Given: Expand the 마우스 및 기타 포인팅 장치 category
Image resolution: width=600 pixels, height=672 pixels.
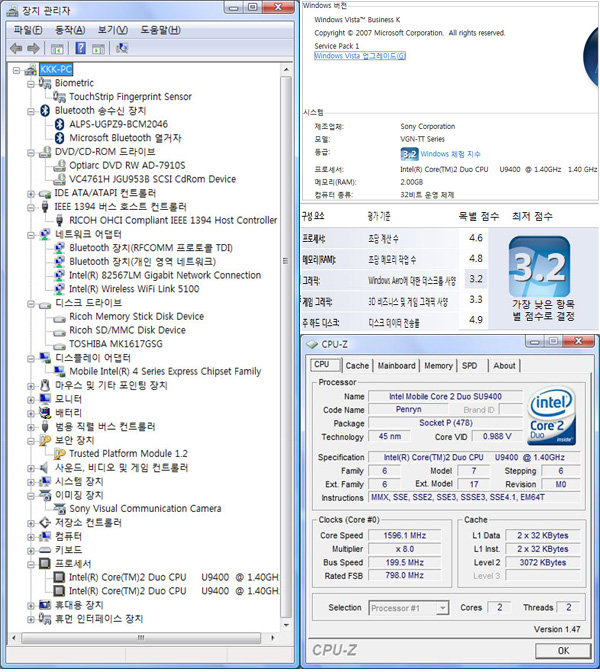Looking at the screenshot, I should pos(31,386).
